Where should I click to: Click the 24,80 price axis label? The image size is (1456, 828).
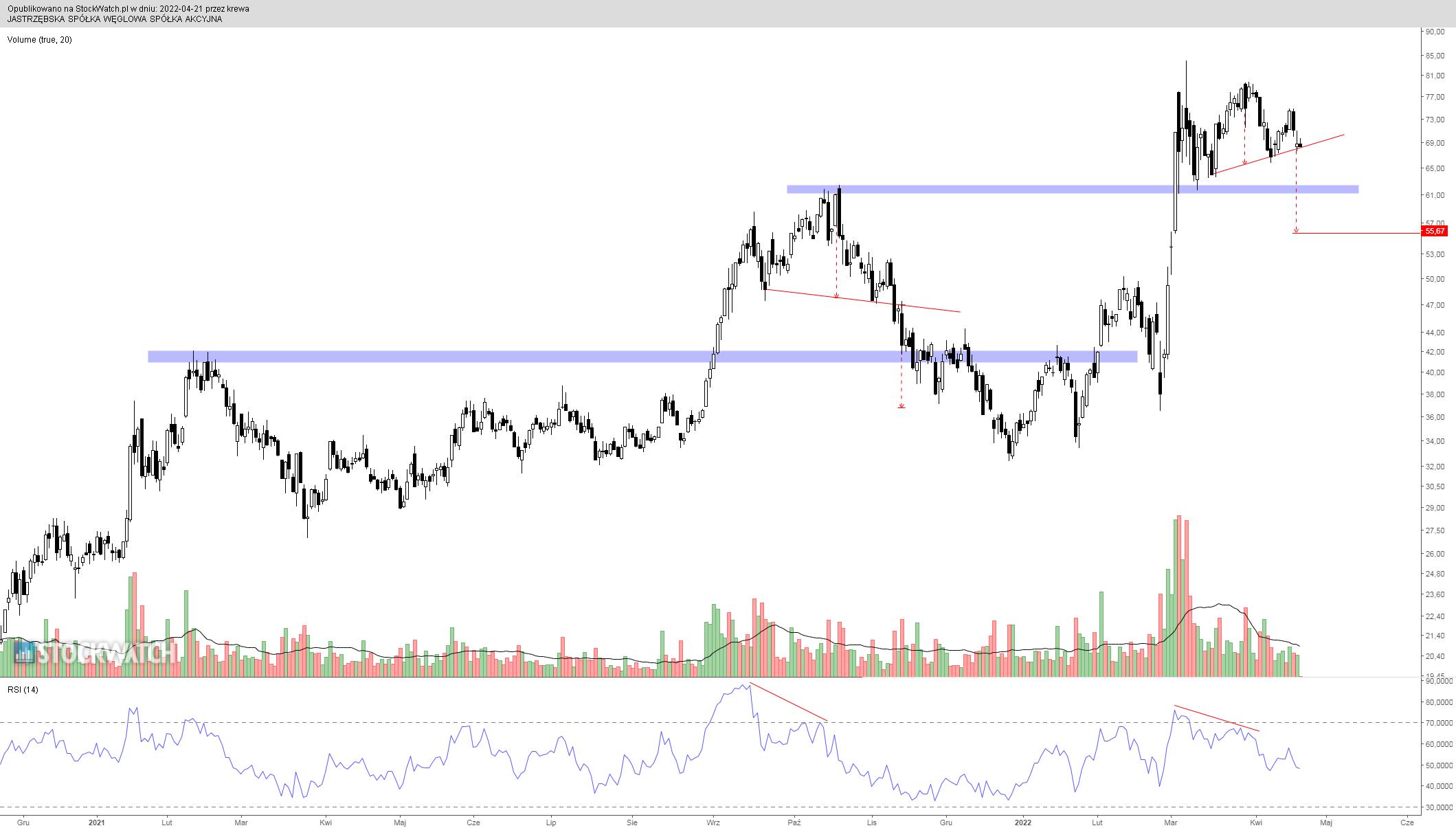[x=1434, y=574]
